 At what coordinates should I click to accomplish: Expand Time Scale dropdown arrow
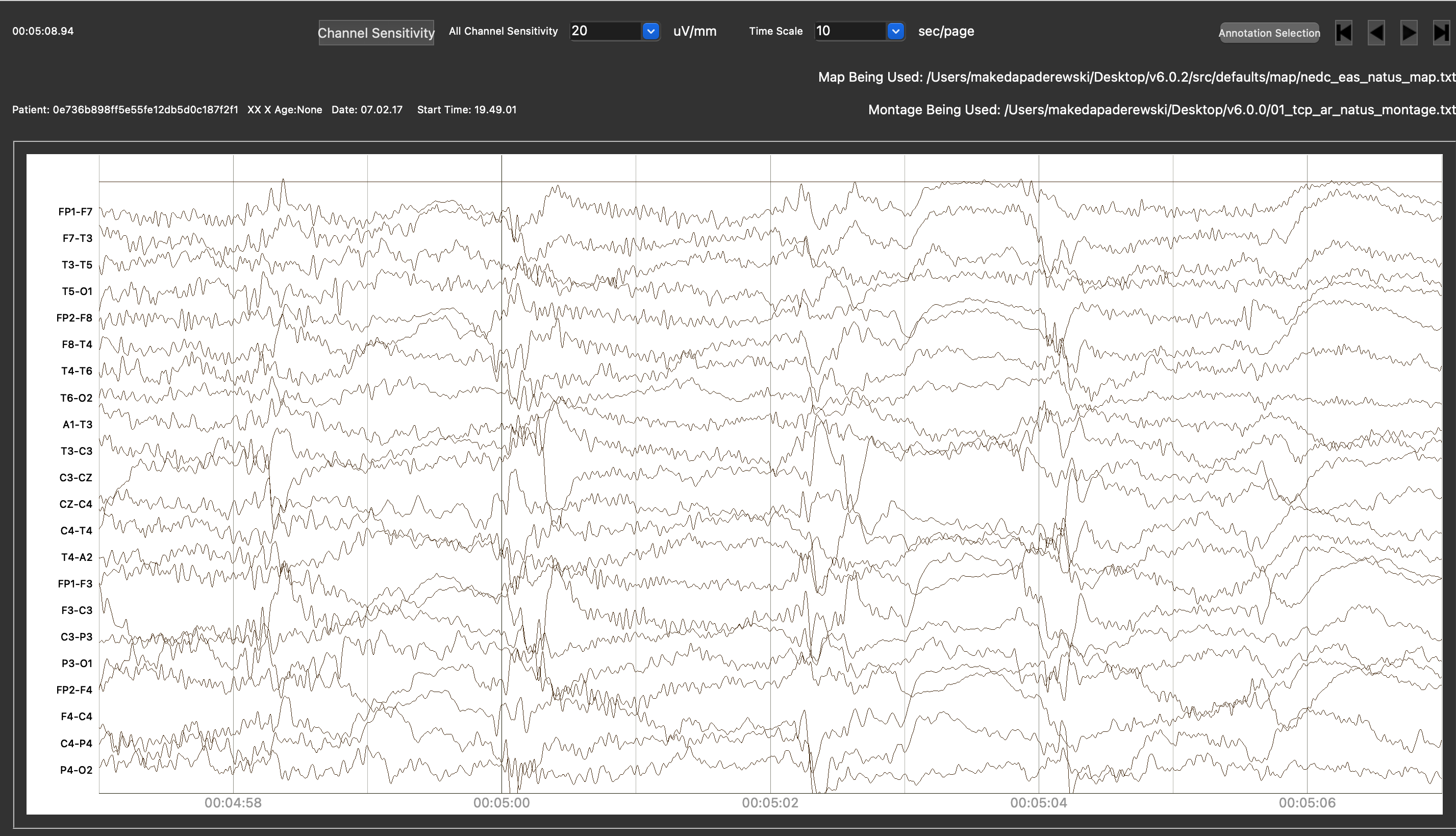[x=895, y=31]
